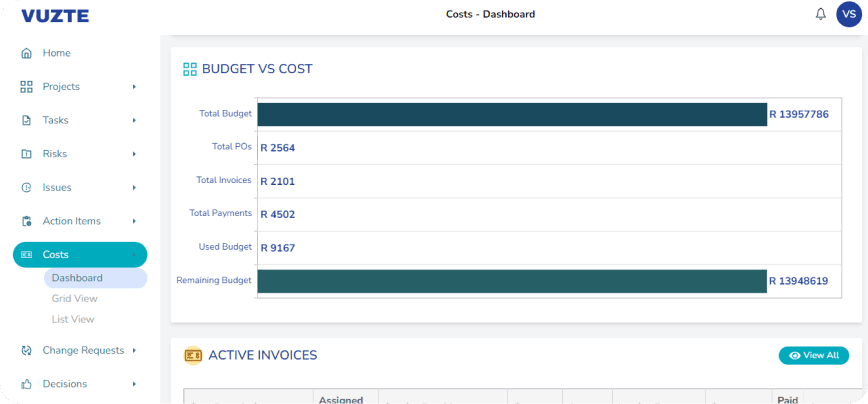Click the Active Invoices yellow icon
The image size is (868, 404).
193,355
